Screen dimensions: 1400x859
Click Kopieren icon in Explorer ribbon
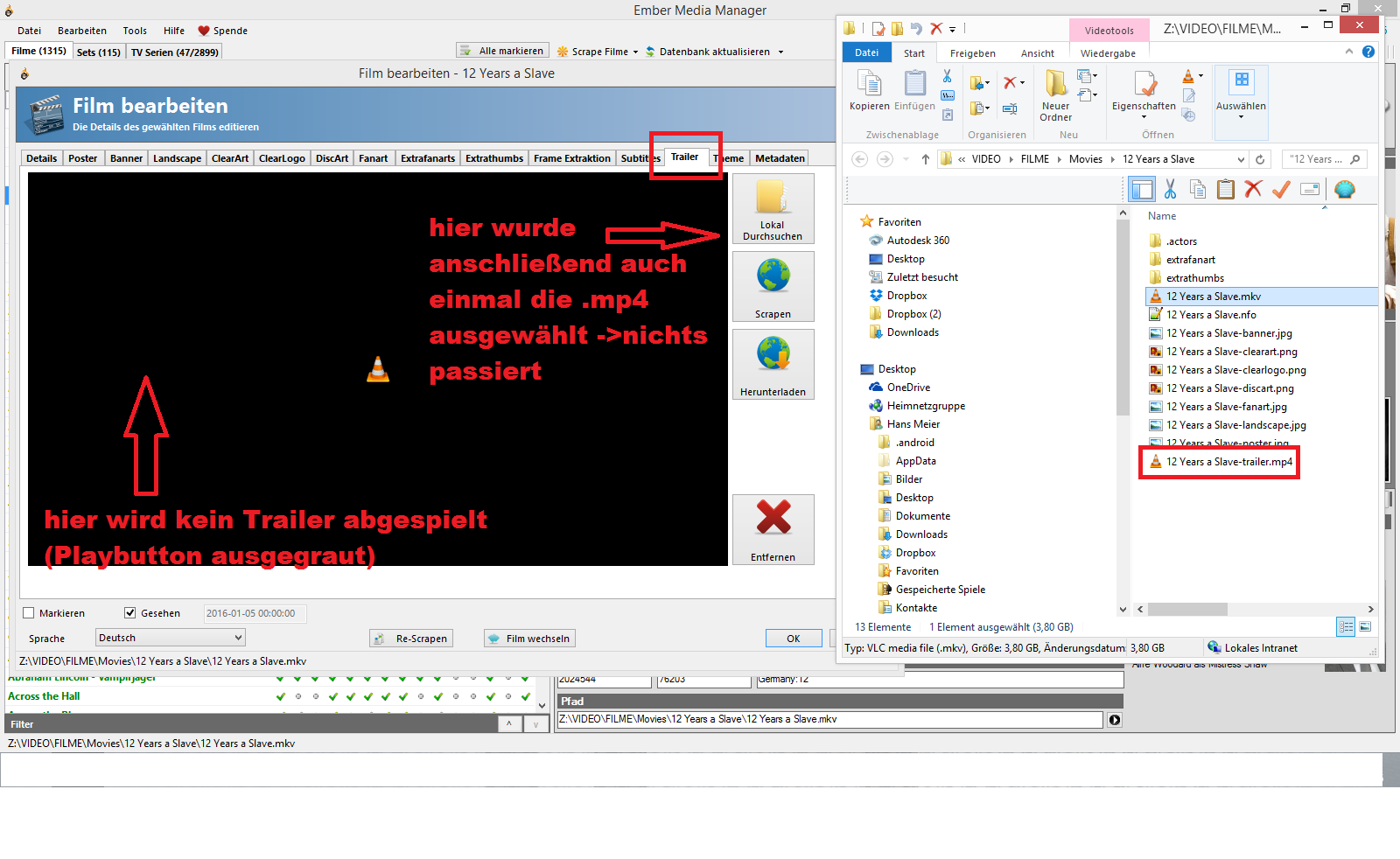(x=869, y=84)
